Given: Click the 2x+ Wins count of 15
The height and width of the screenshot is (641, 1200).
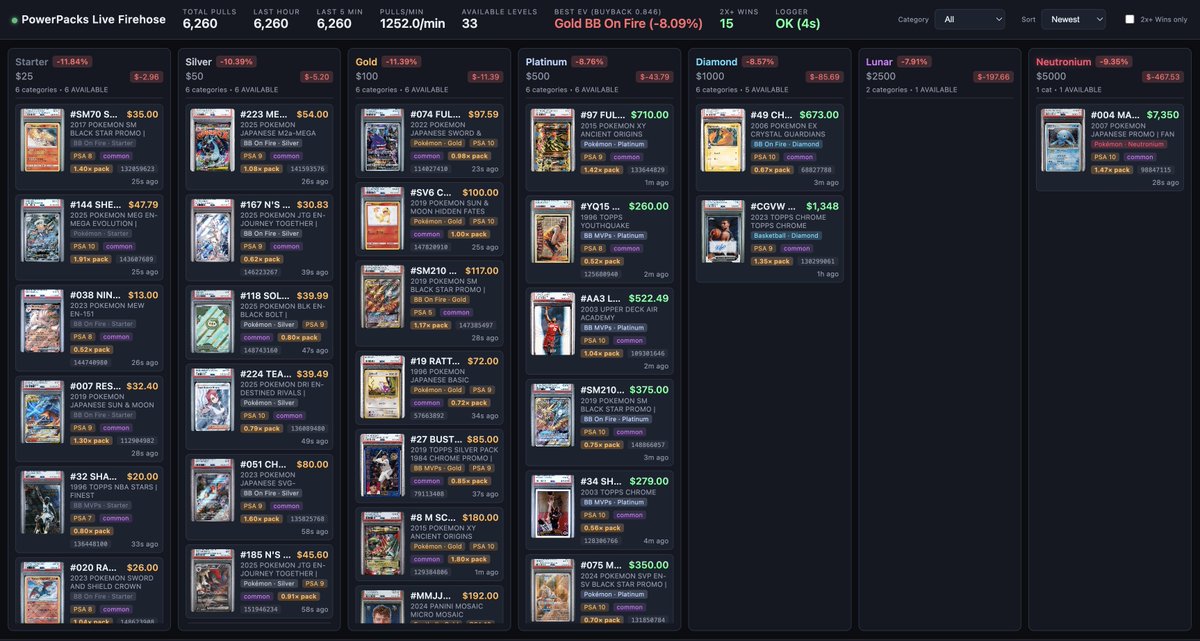Looking at the screenshot, I should 727,23.
